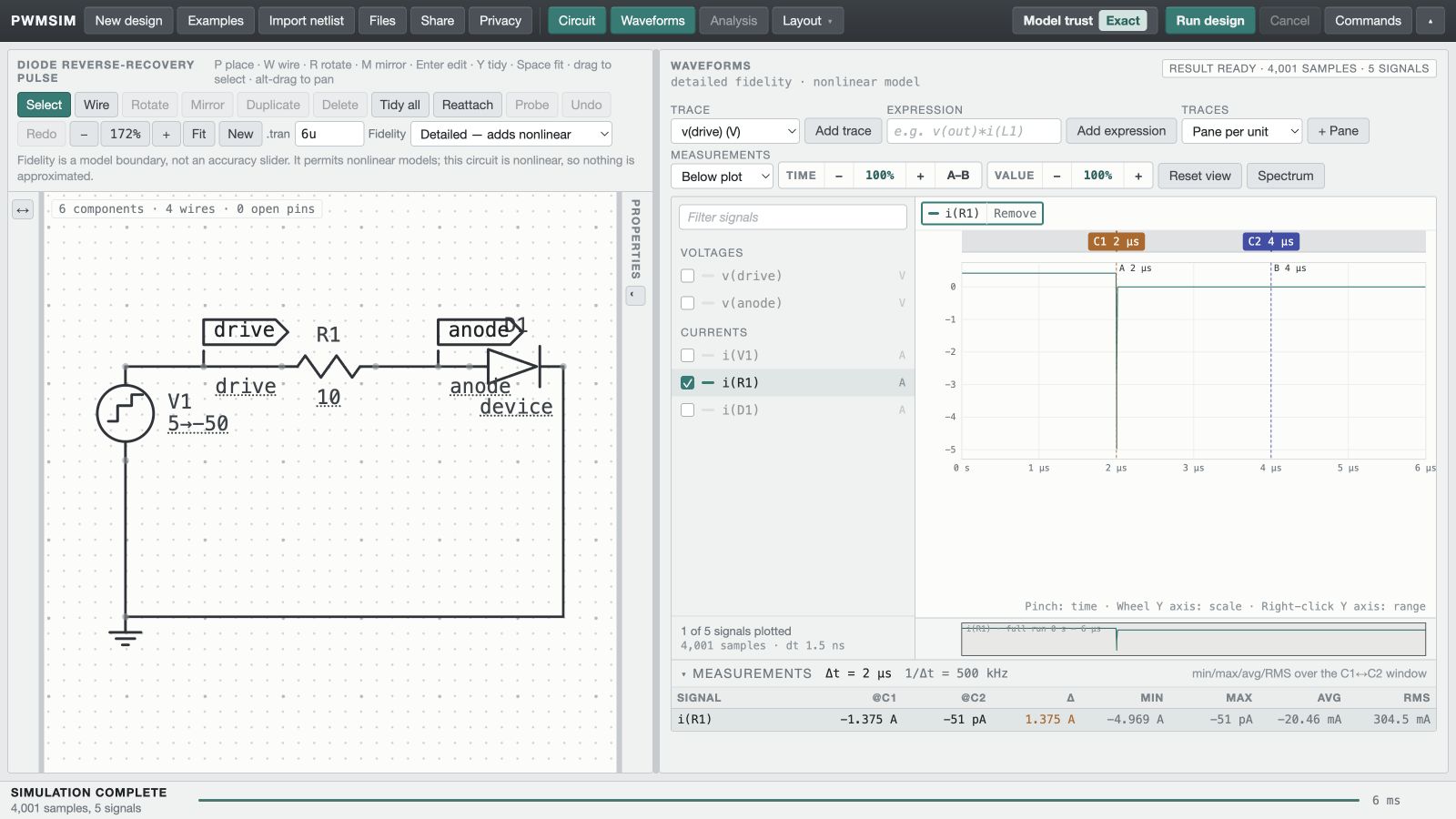Click the drive net label flag
This screenshot has height=819, width=1456.
(x=245, y=331)
